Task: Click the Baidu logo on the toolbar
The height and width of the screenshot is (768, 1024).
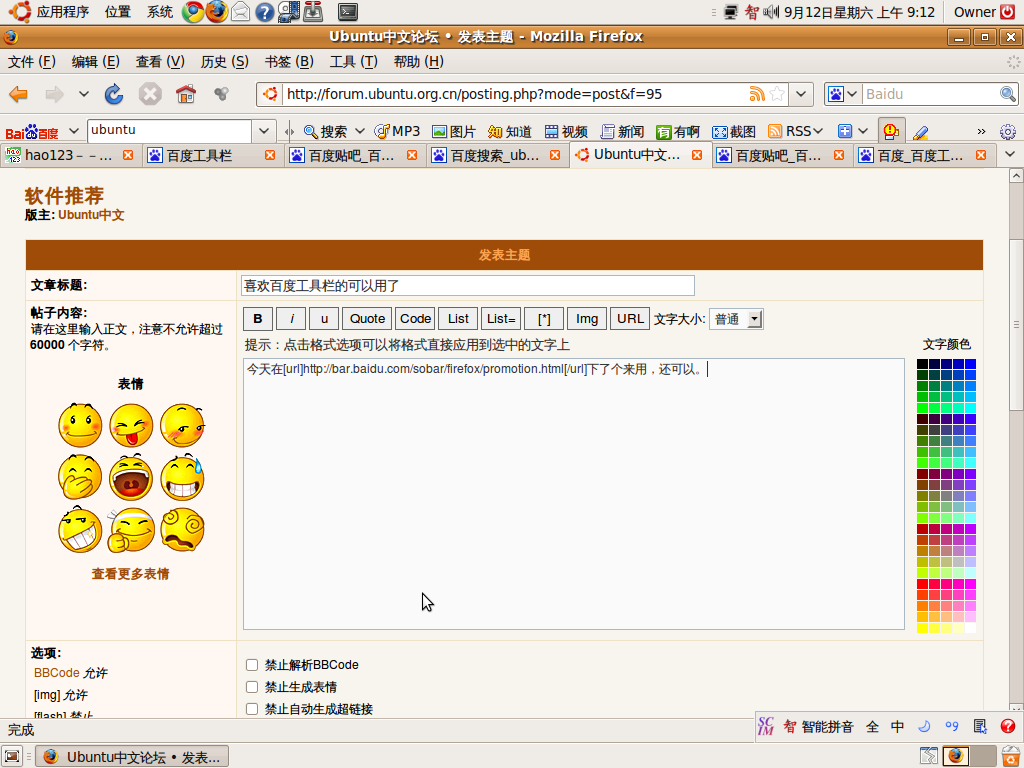Action: tap(32, 132)
